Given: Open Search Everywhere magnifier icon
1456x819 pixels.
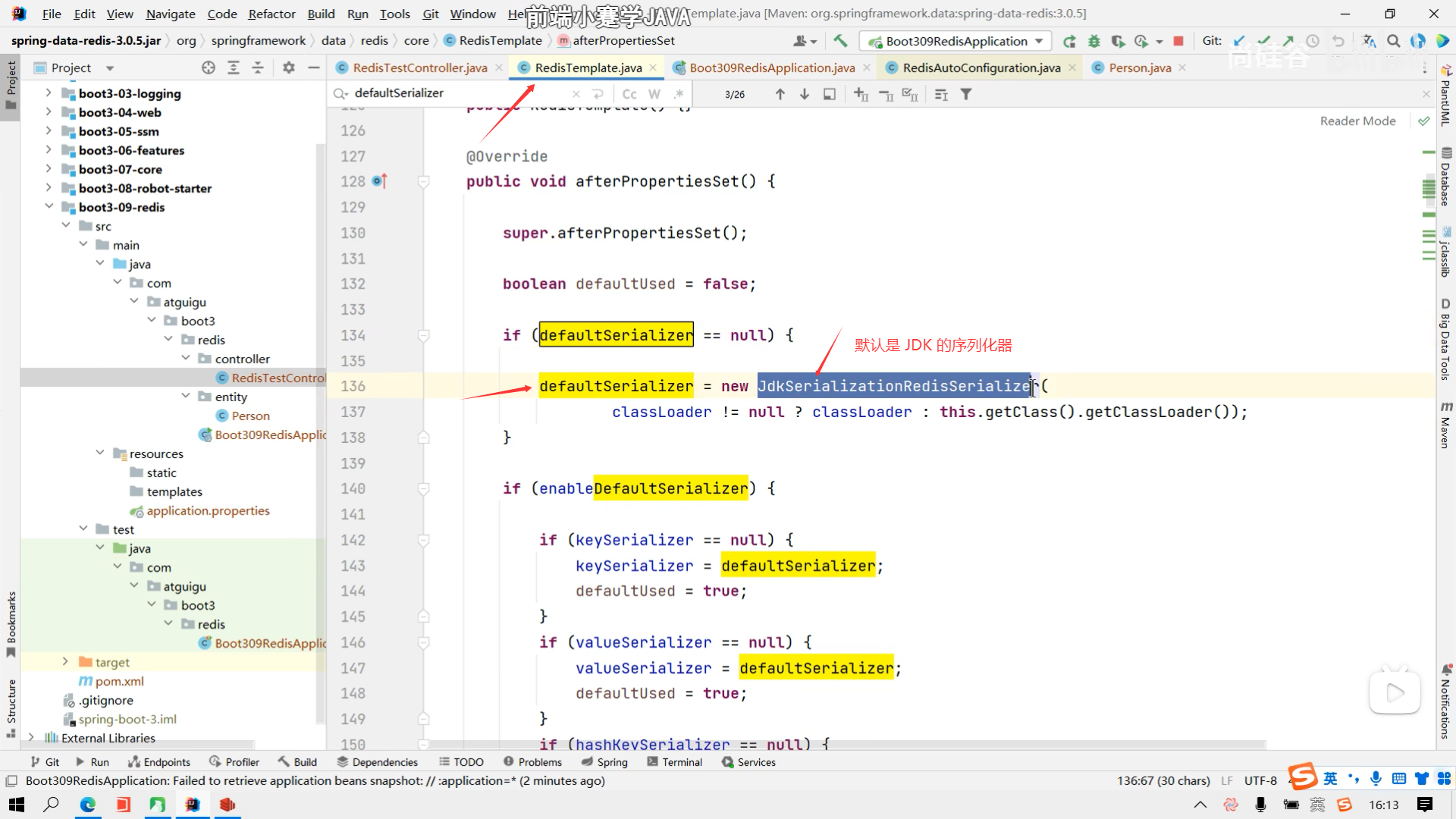Looking at the screenshot, I should click(1393, 41).
